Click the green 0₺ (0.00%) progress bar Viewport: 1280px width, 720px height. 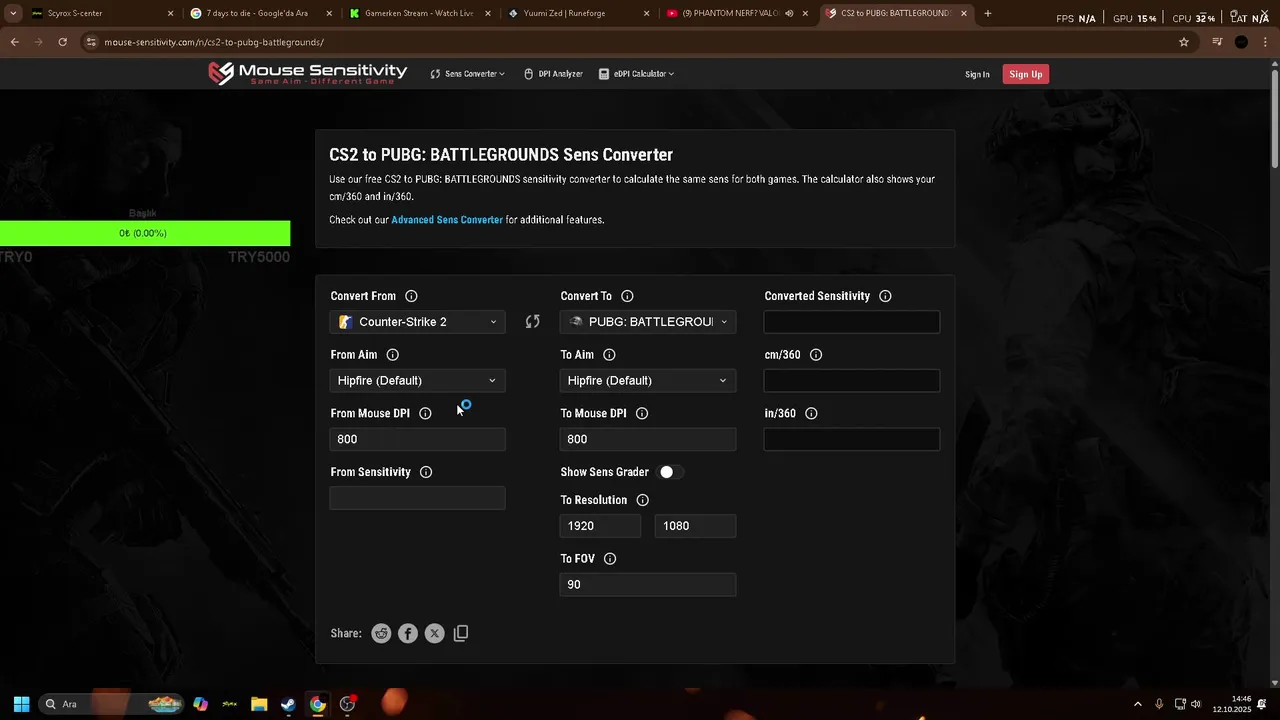145,233
